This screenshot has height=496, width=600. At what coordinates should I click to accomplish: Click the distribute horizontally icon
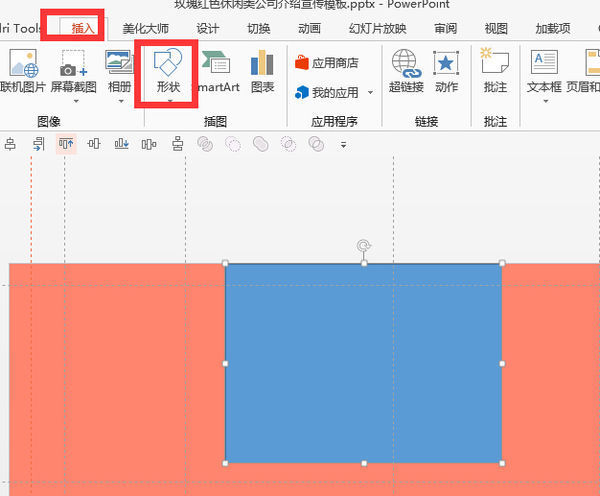tap(149, 144)
